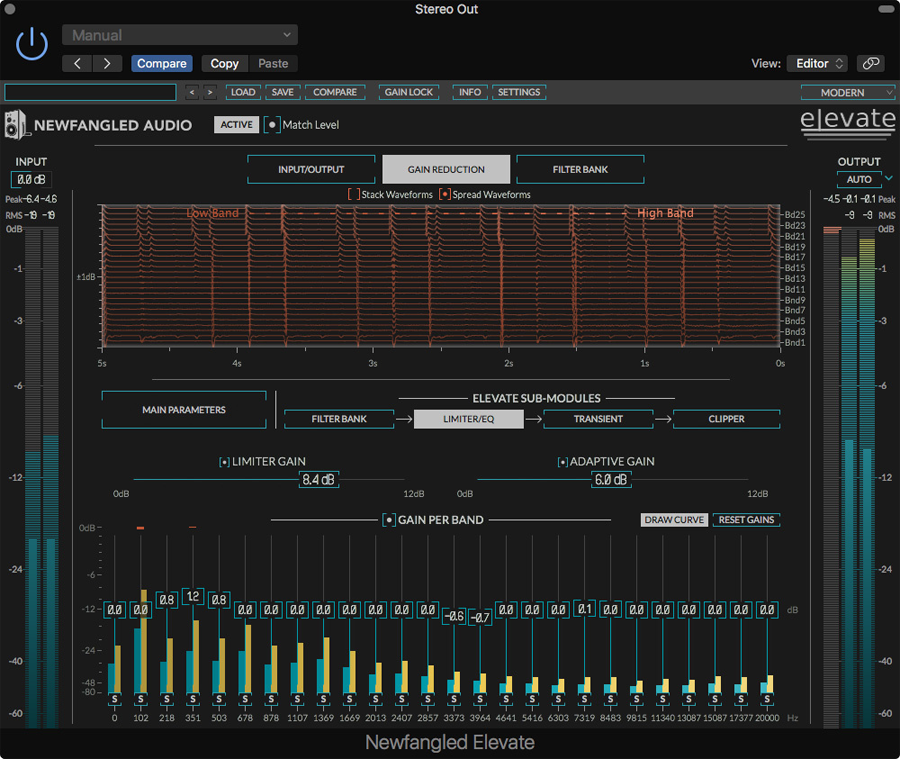
Task: Solo the 2407 Hz band
Action: pos(402,699)
